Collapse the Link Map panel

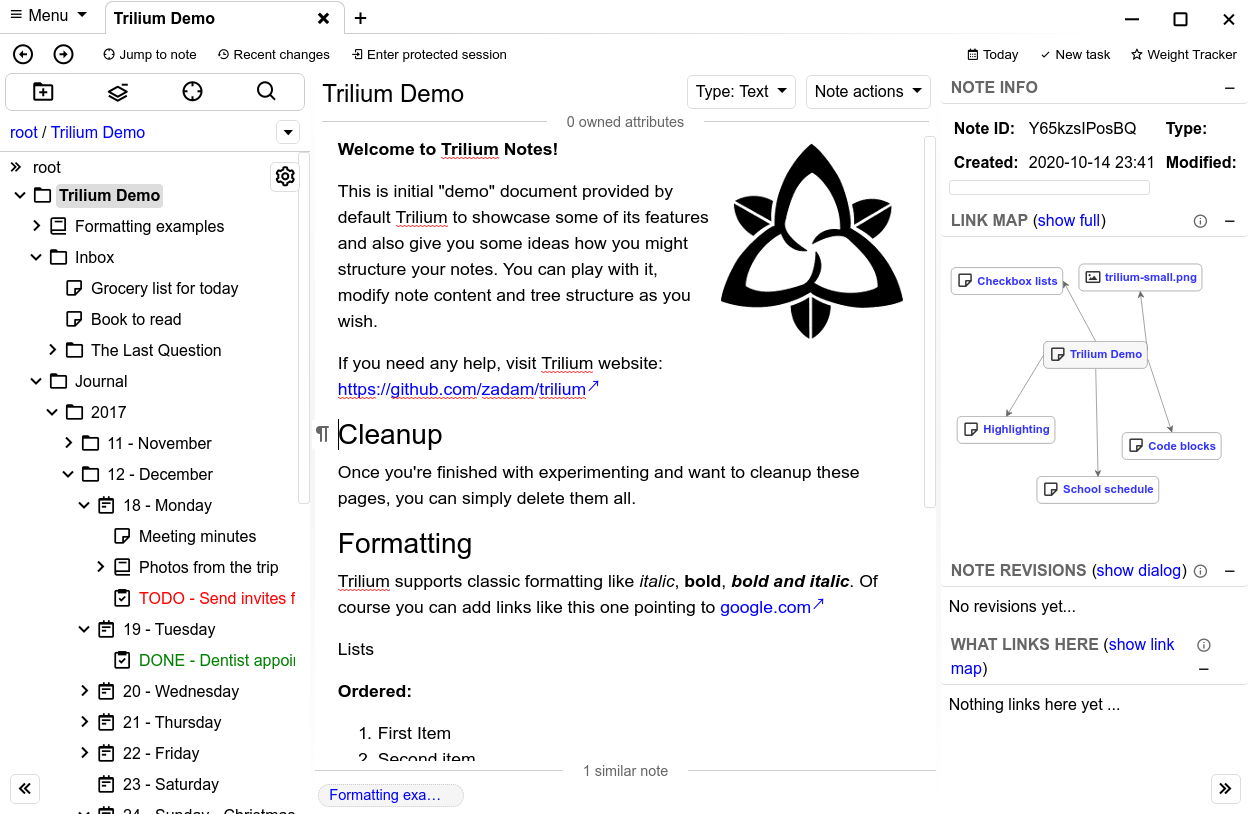(1229, 221)
